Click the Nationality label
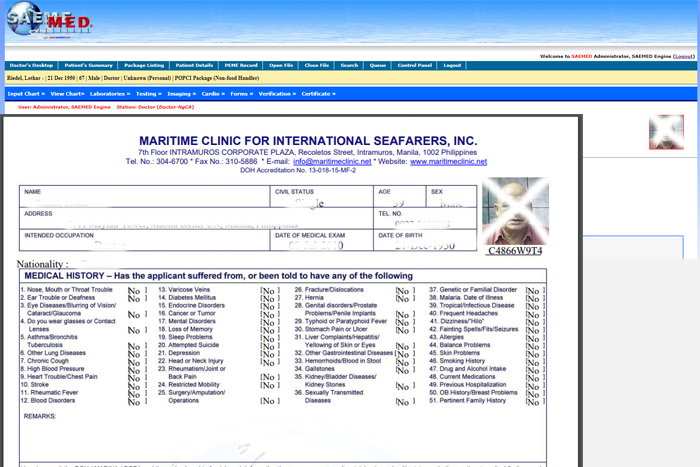 [x=42, y=264]
